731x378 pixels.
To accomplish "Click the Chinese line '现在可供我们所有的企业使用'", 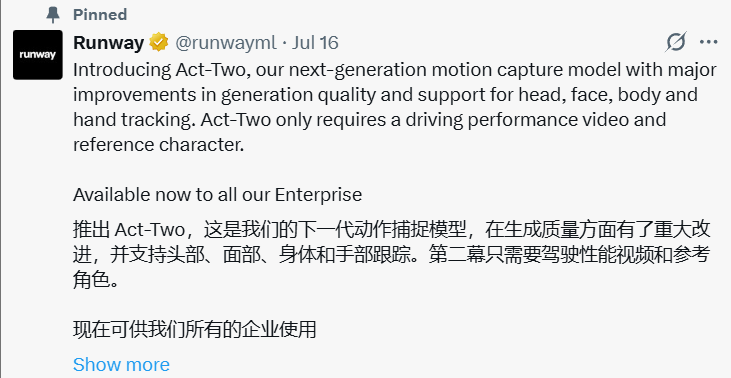I will [x=195, y=330].
